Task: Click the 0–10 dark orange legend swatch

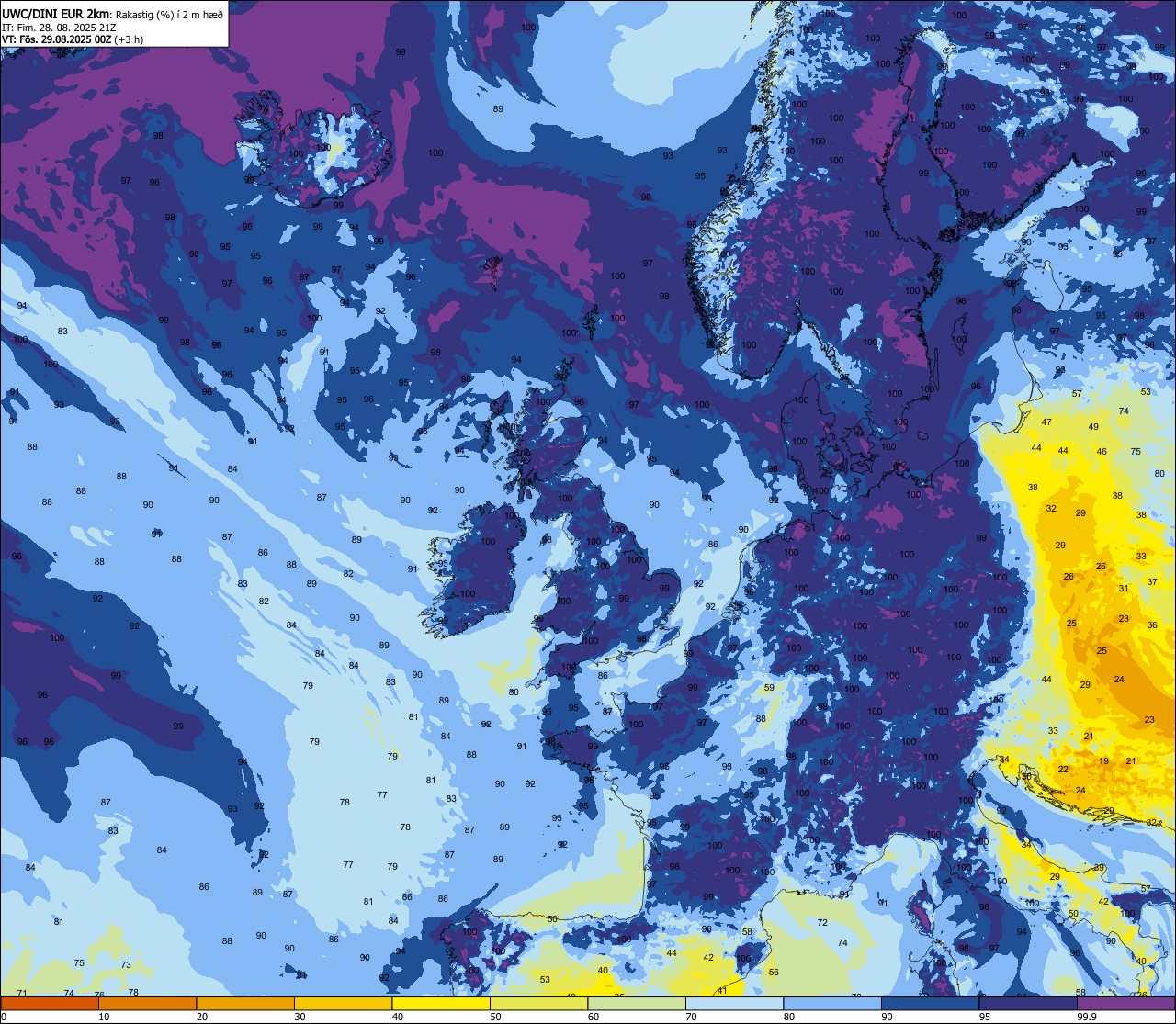Action: 50,1003
